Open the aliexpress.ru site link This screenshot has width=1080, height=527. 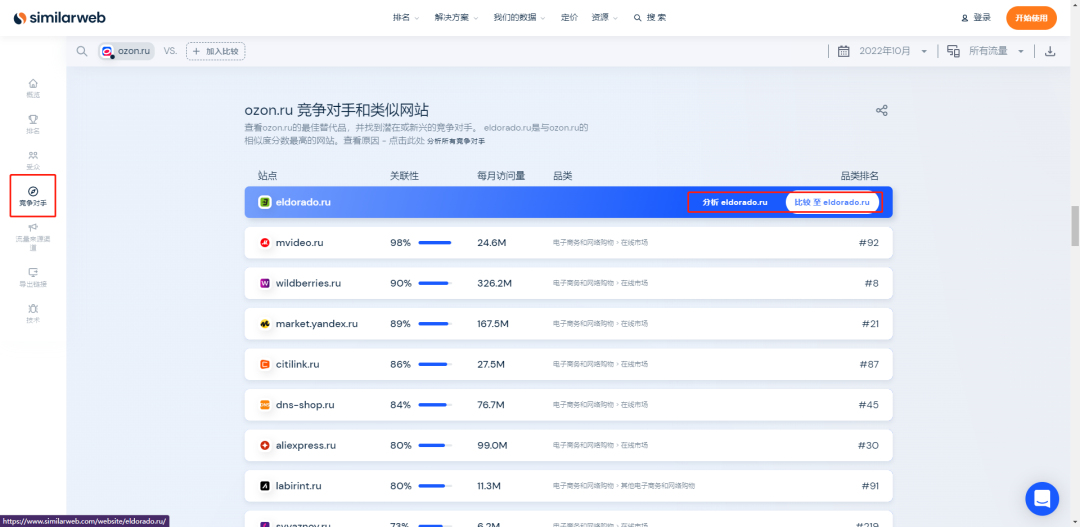305,446
